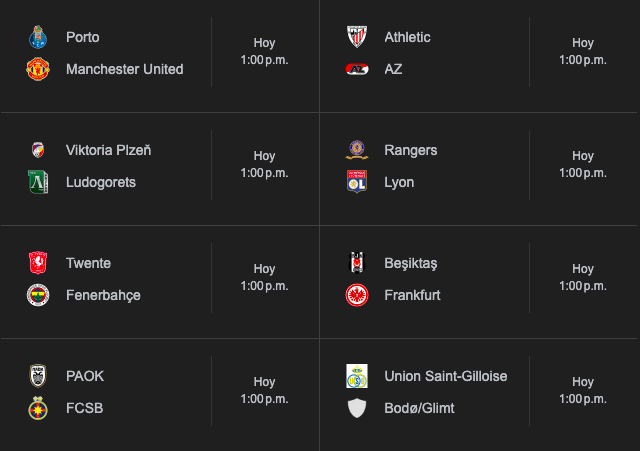Image resolution: width=640 pixels, height=451 pixels.
Task: Open the Viktoria Plzeň team link
Action: (x=108, y=151)
